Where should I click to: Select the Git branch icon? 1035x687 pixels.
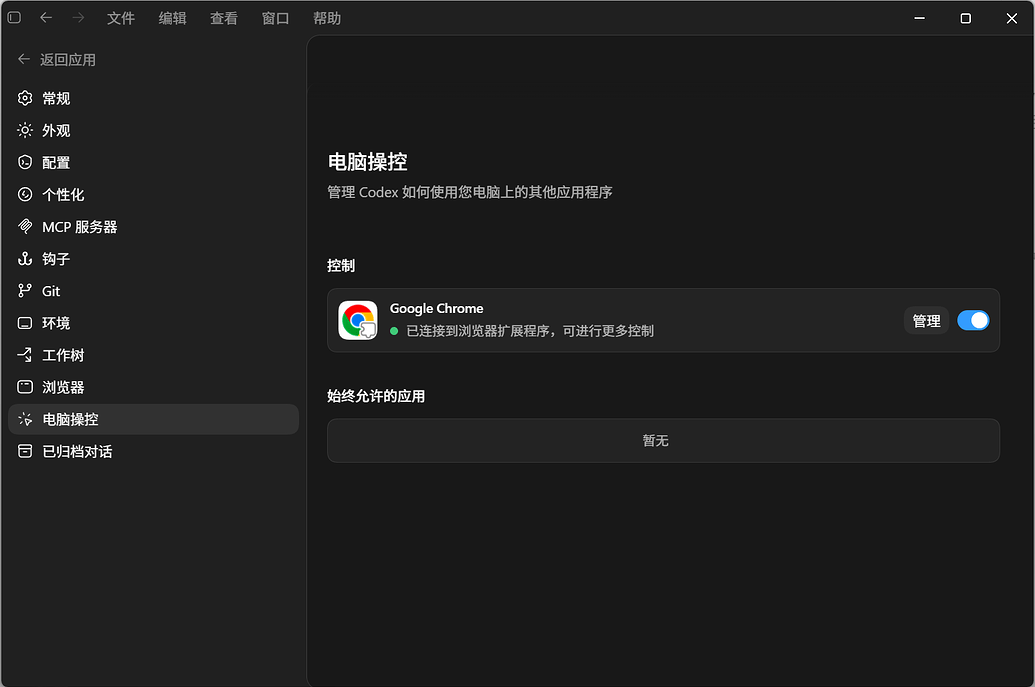[x=25, y=291]
